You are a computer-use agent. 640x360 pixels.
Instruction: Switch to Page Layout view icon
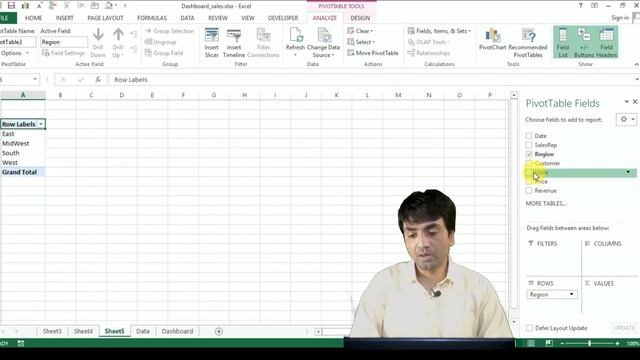pos(549,344)
